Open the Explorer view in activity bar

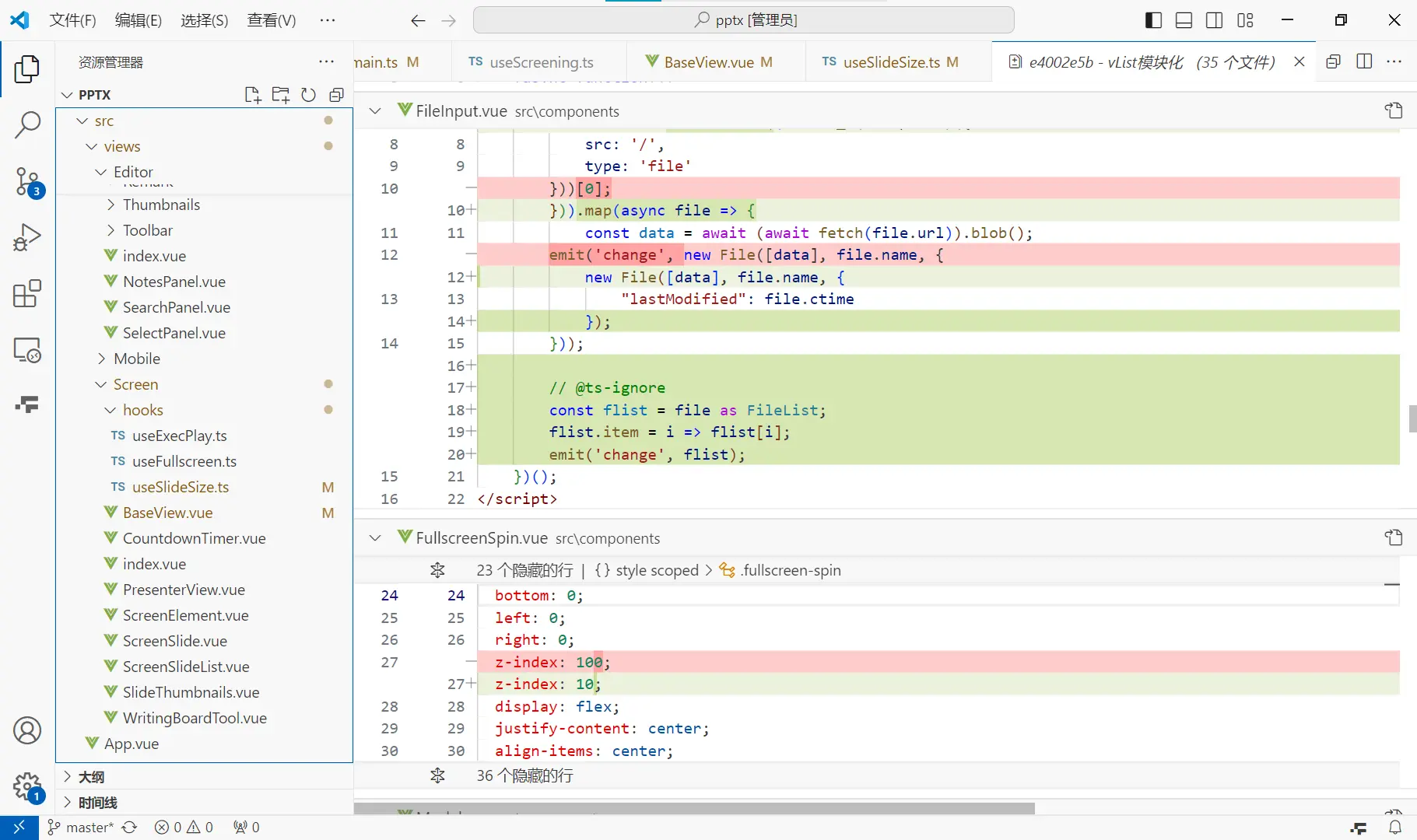point(27,69)
